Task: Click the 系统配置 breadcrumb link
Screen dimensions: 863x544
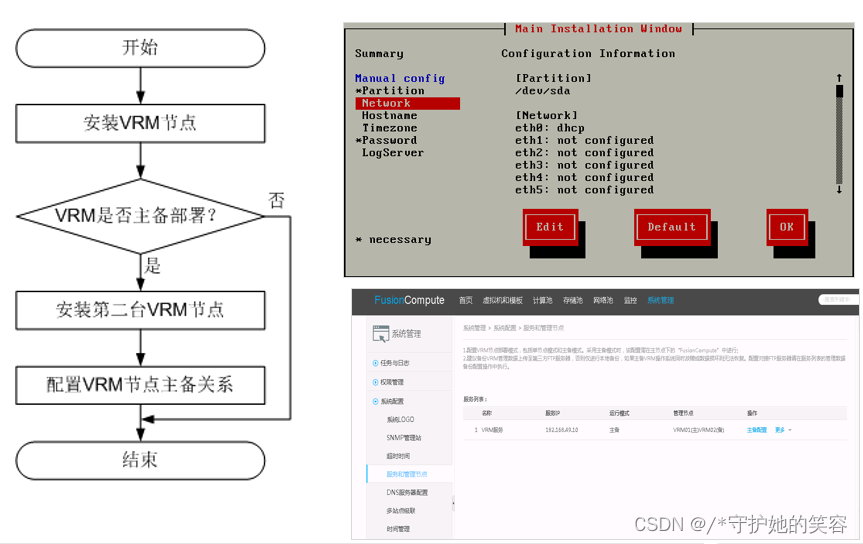Action: click(x=504, y=328)
